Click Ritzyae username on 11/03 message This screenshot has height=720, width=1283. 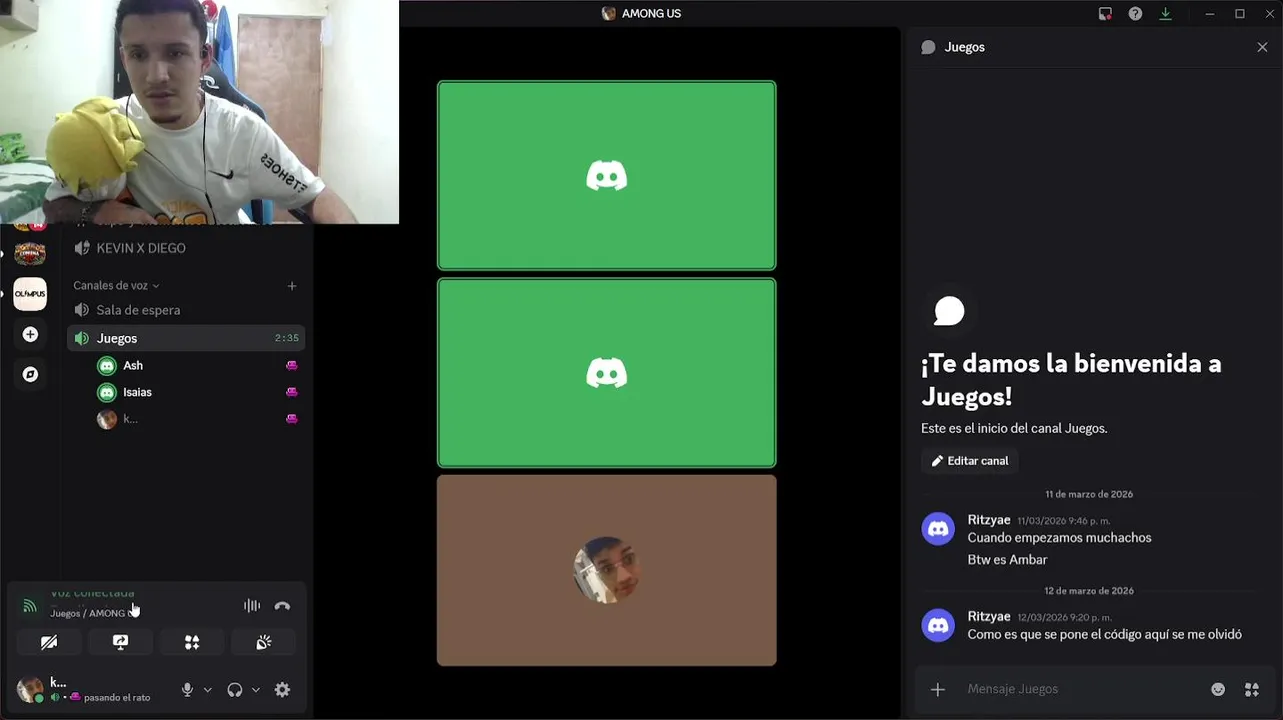pos(989,520)
